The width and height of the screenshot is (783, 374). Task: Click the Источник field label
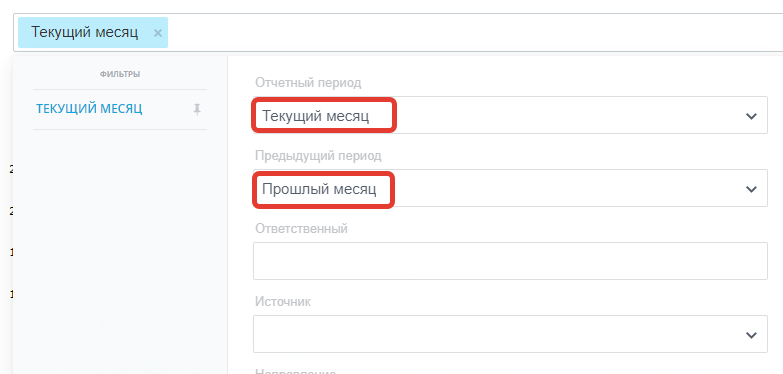pyautogui.click(x=283, y=302)
